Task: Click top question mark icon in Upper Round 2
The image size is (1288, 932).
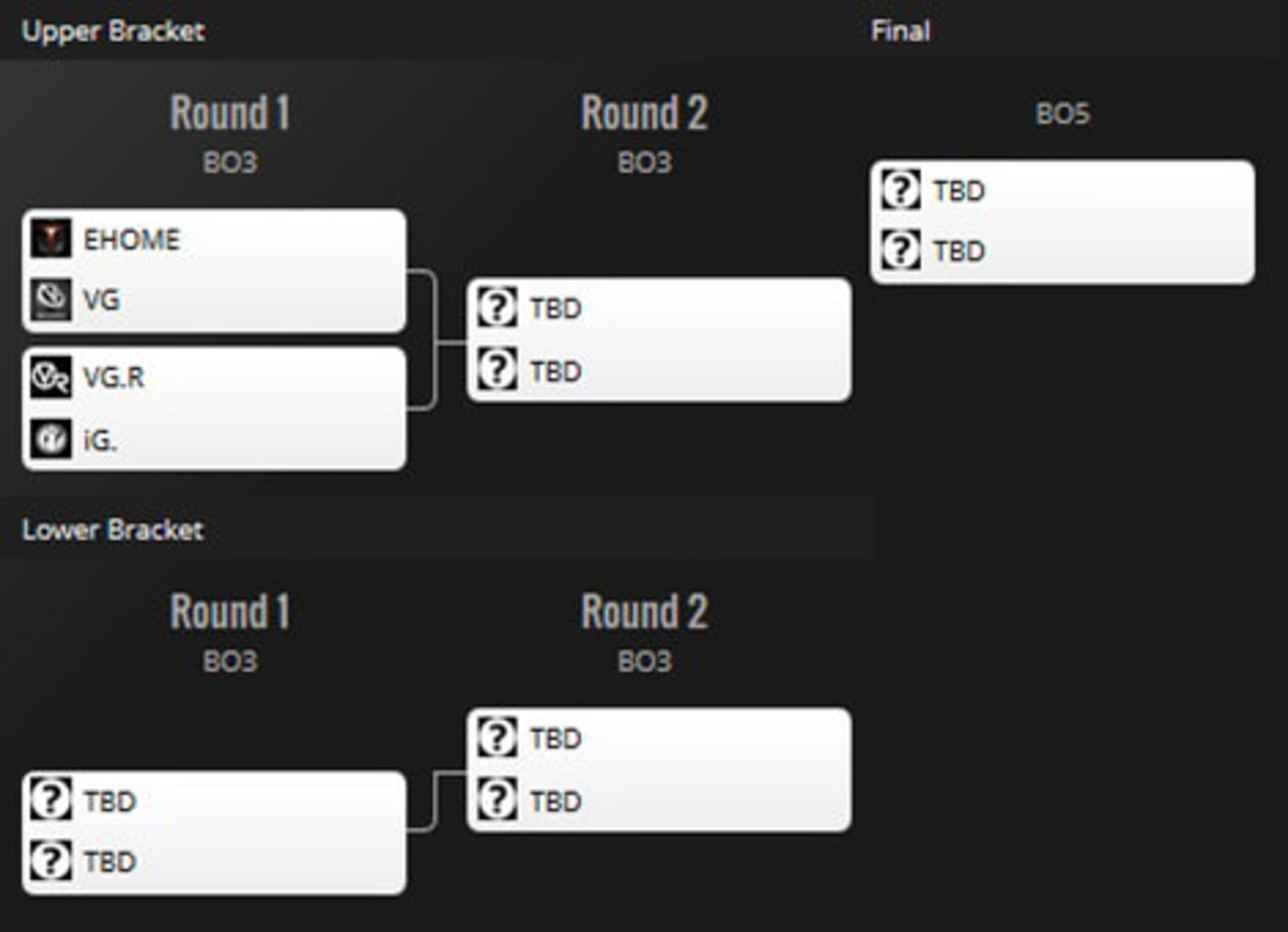Action: 497,308
